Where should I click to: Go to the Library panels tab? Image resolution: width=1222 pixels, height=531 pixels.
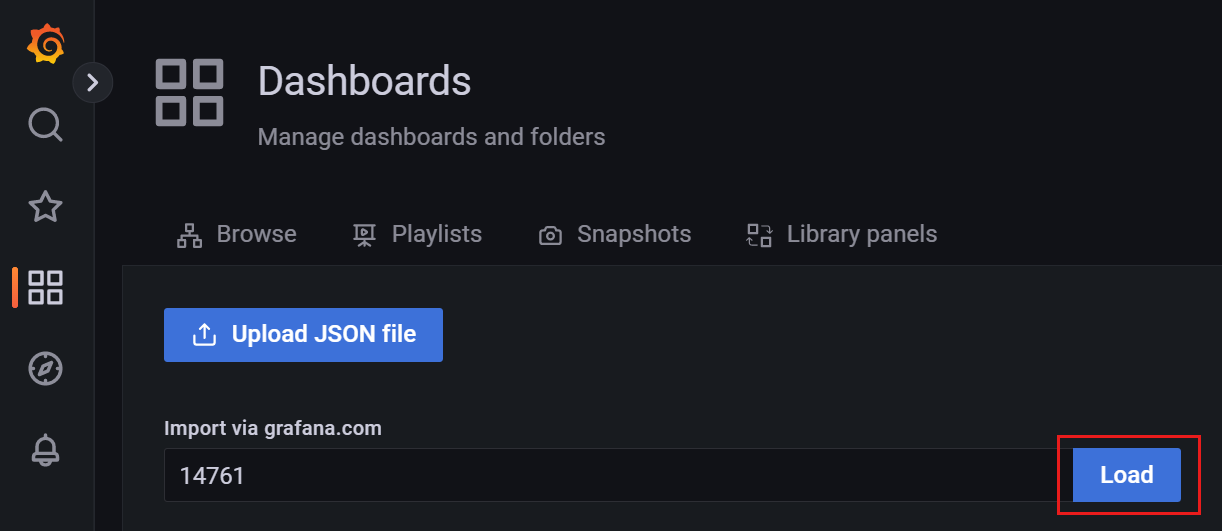pyautogui.click(x=842, y=234)
